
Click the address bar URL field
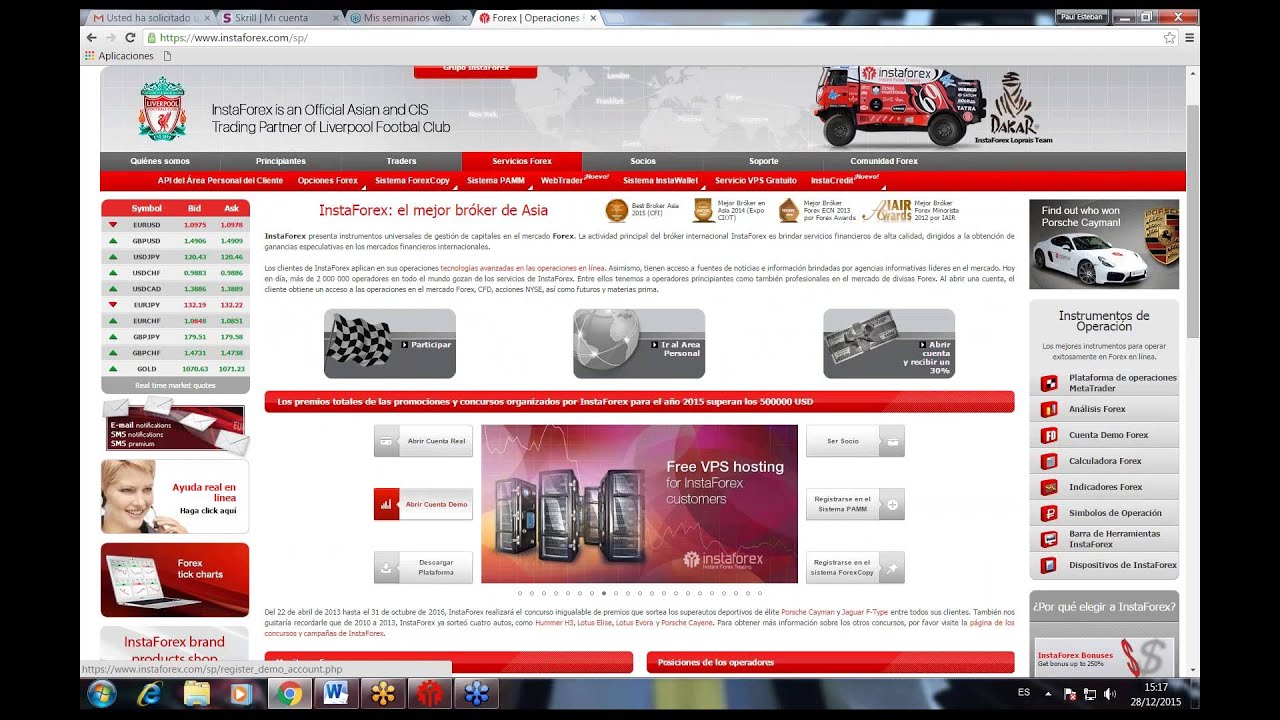click(650, 37)
